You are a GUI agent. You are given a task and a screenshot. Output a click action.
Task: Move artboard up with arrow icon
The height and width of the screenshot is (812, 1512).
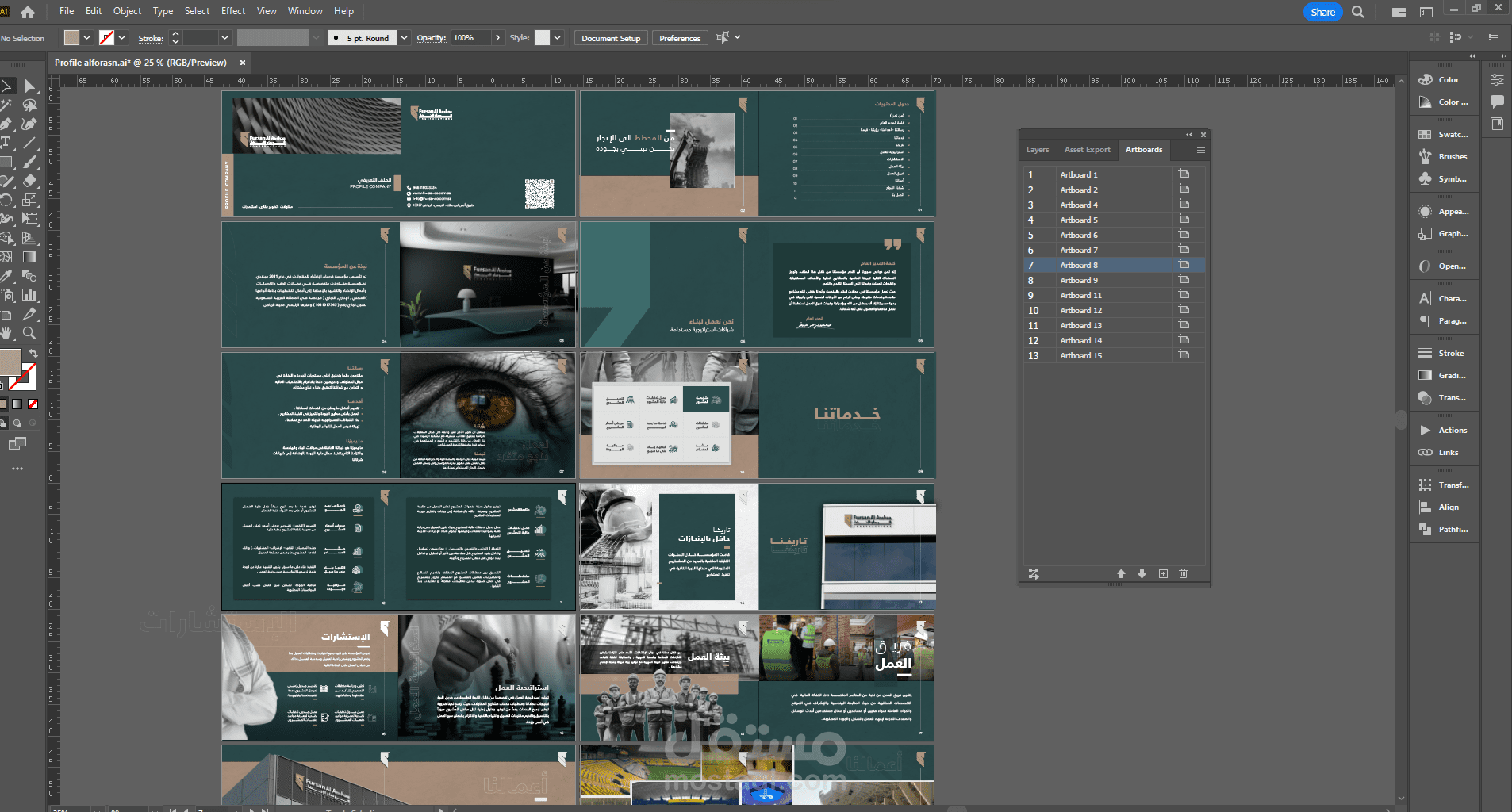point(1121,573)
